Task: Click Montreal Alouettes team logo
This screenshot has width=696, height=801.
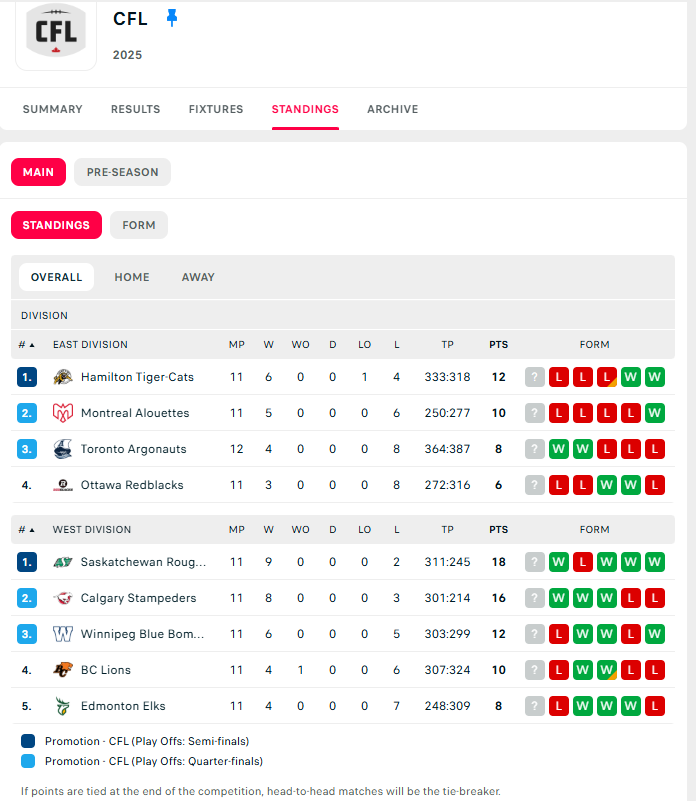Action: point(63,413)
